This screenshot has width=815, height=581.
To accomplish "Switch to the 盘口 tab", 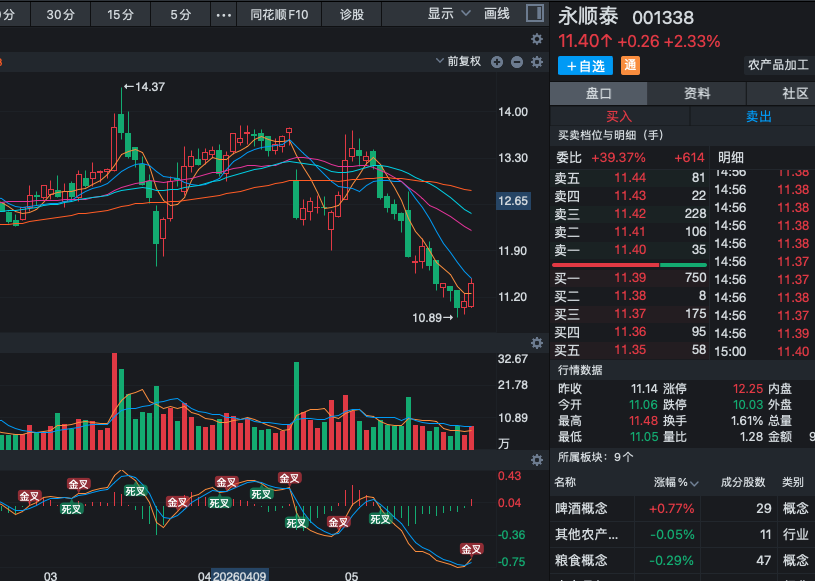I will pyautogui.click(x=598, y=94).
